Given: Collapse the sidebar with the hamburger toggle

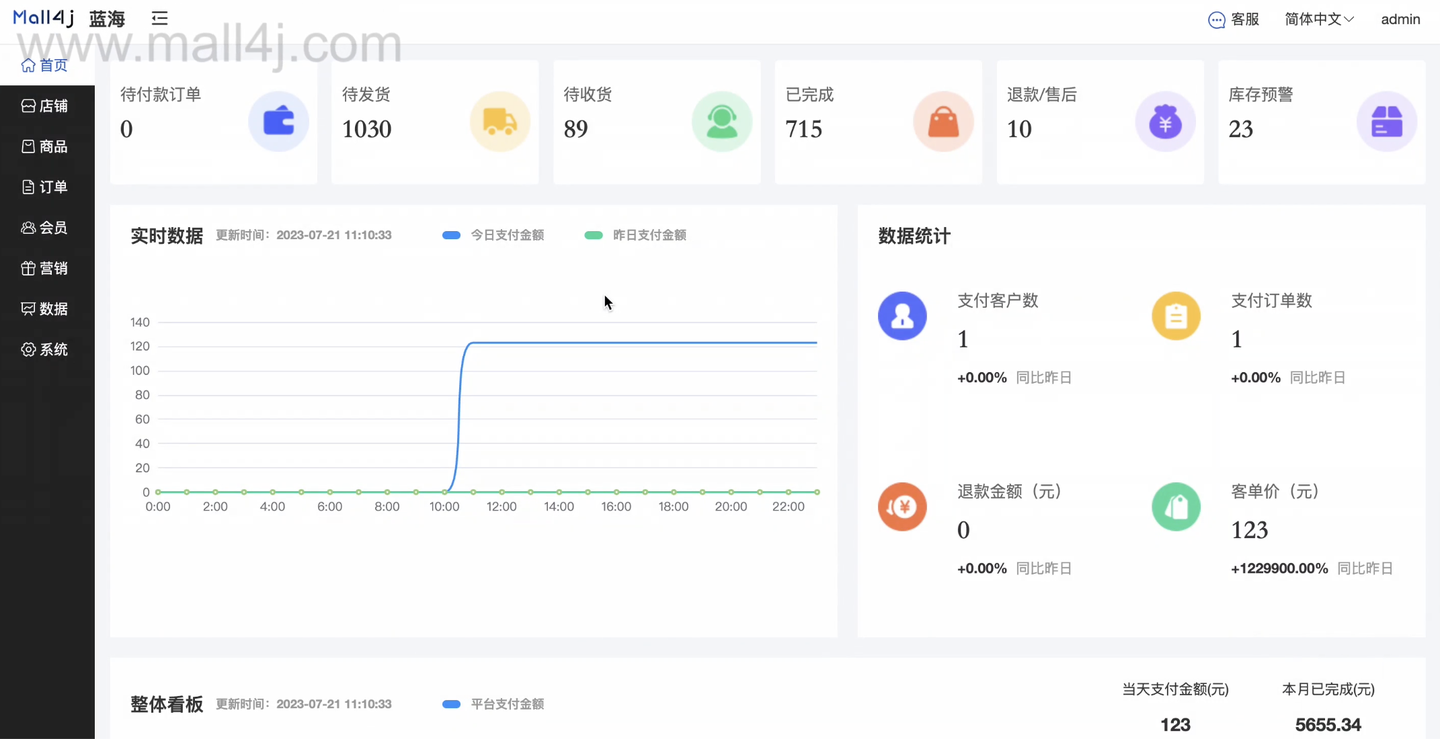Looking at the screenshot, I should 159,18.
